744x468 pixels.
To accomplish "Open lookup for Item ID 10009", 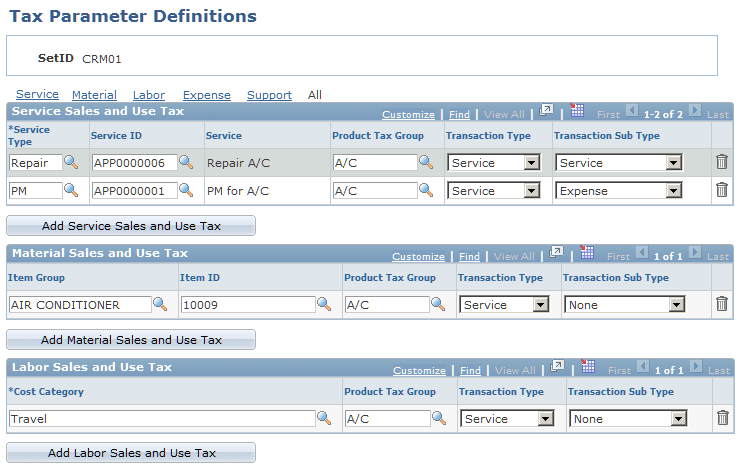I will [324, 304].
